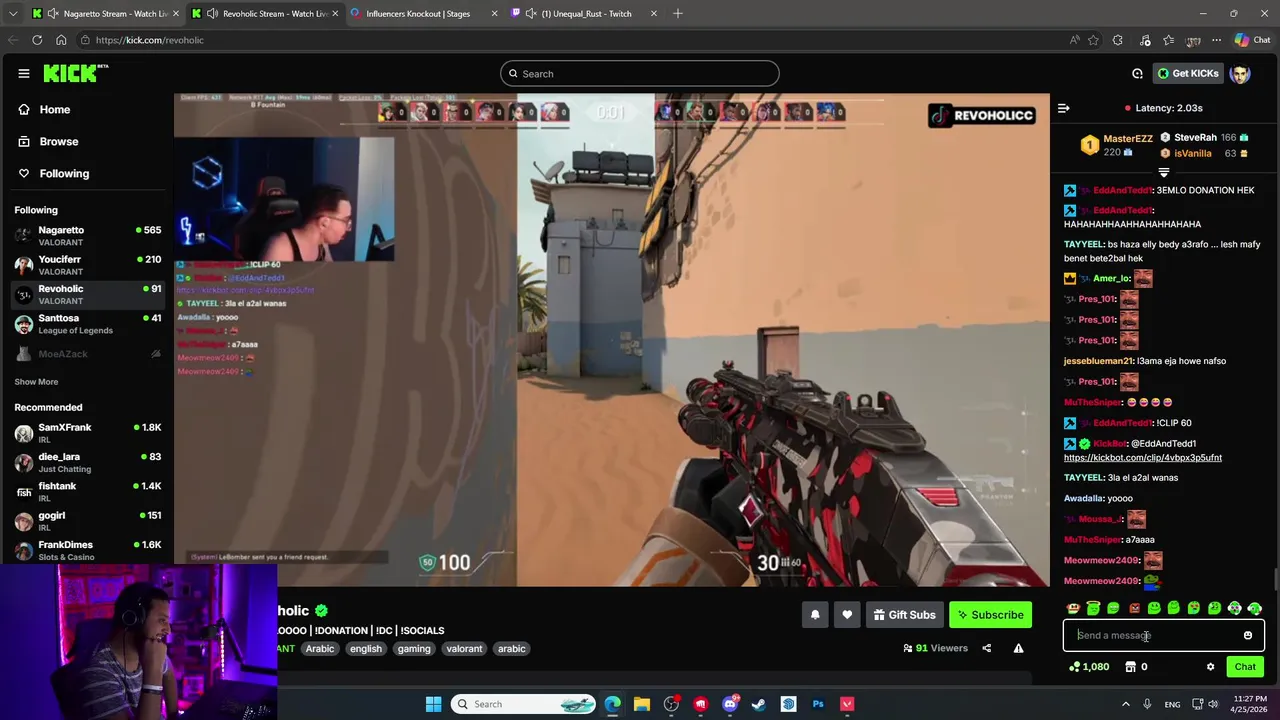Open Youciferr followed channel
The height and width of the screenshot is (720, 1280).
(x=87, y=265)
